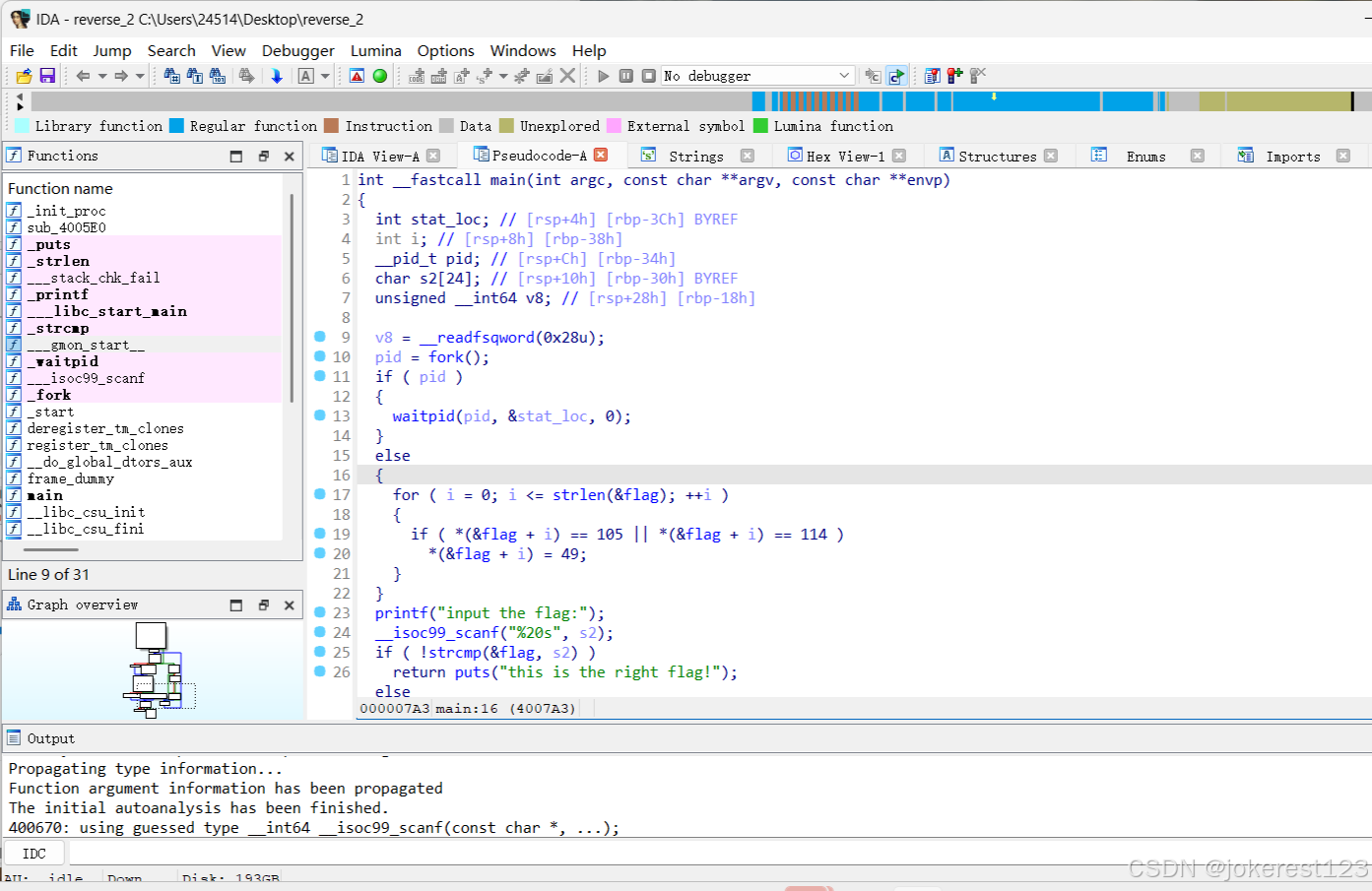
Task: Toggle a breakpoint dot beside line 24
Action: 318,632
